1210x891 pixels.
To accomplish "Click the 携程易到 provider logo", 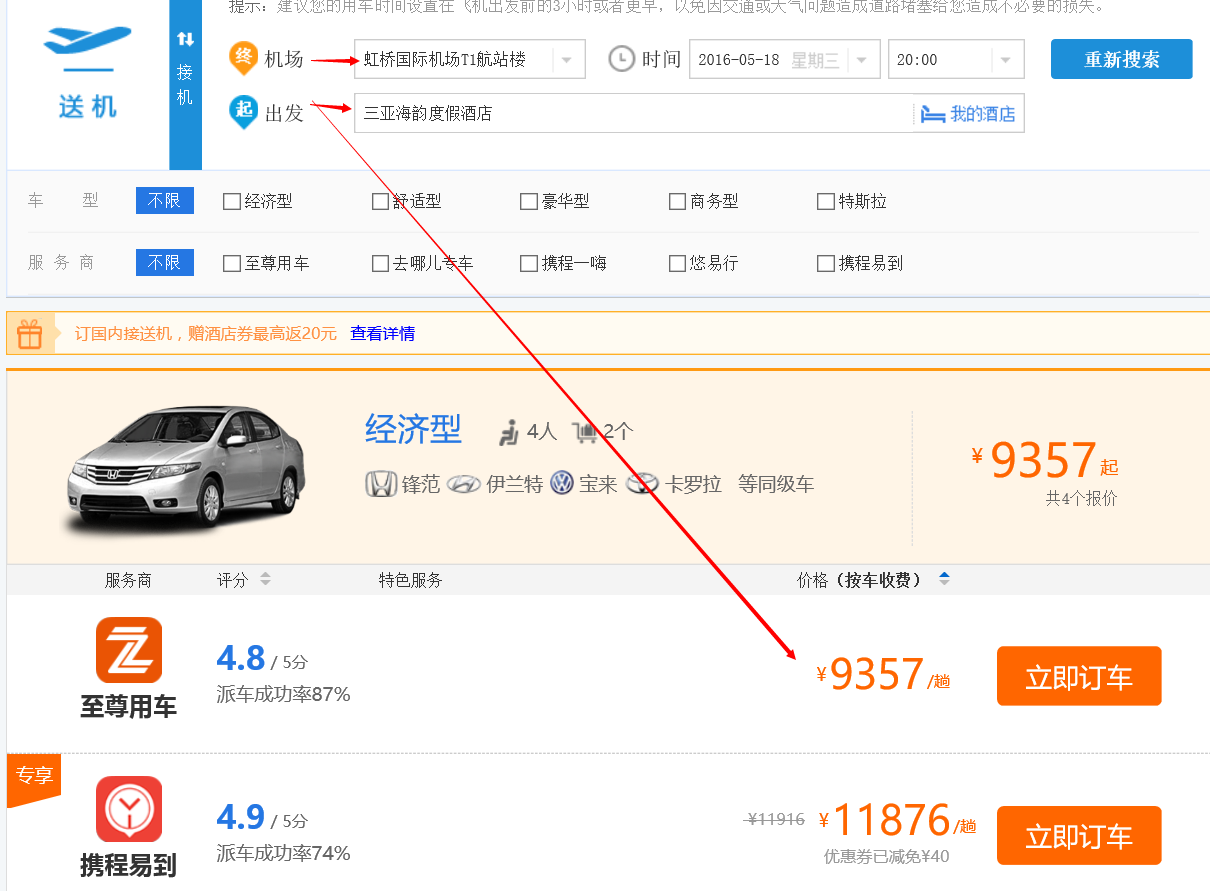I will pyautogui.click(x=129, y=809).
